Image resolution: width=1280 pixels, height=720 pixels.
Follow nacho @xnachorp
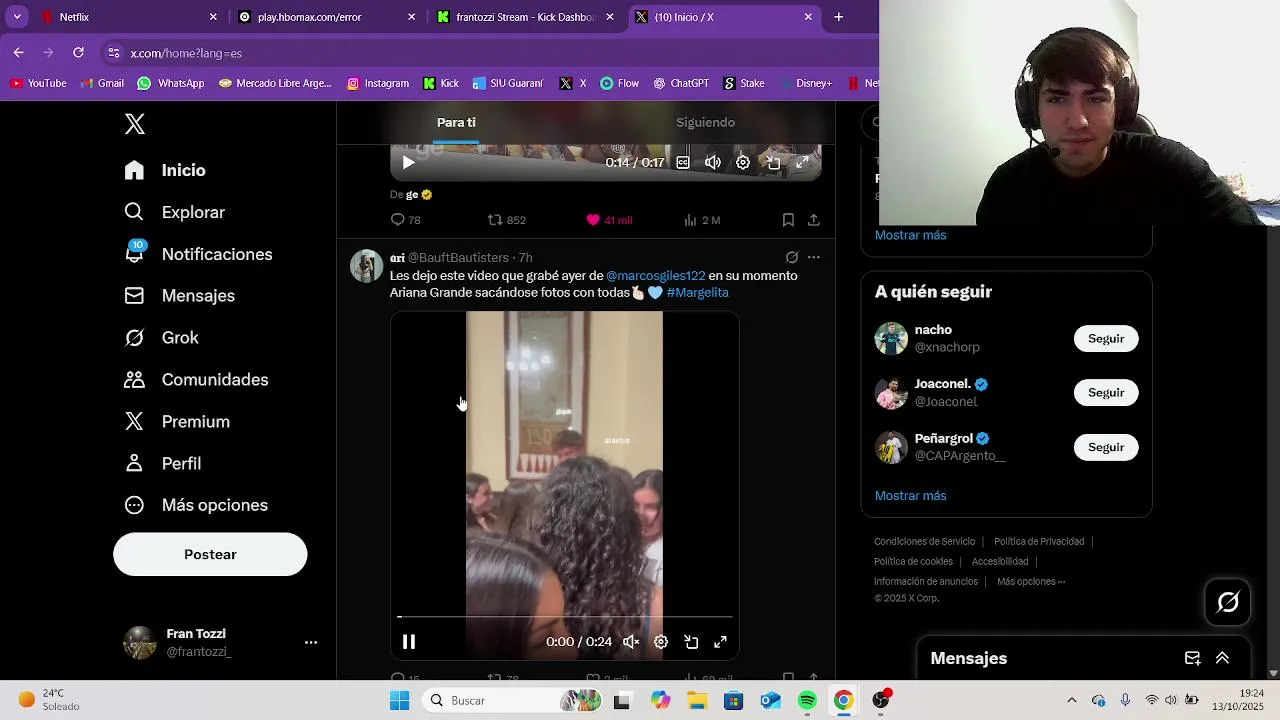(x=1106, y=339)
